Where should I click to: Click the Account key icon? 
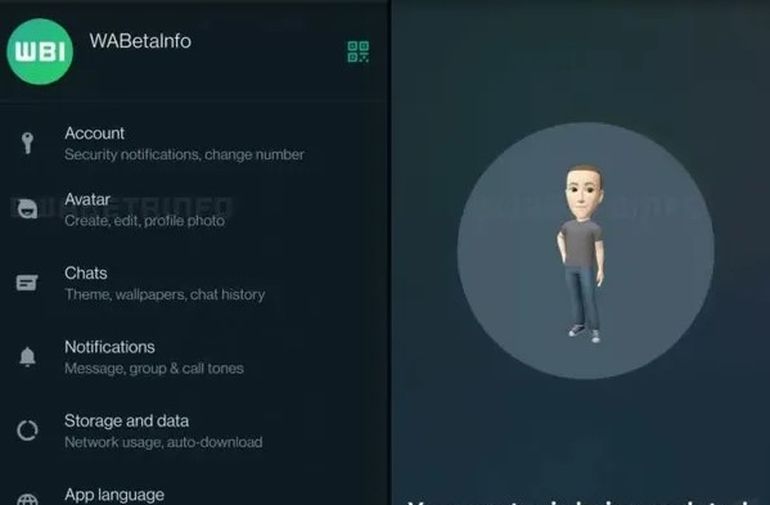(x=28, y=143)
